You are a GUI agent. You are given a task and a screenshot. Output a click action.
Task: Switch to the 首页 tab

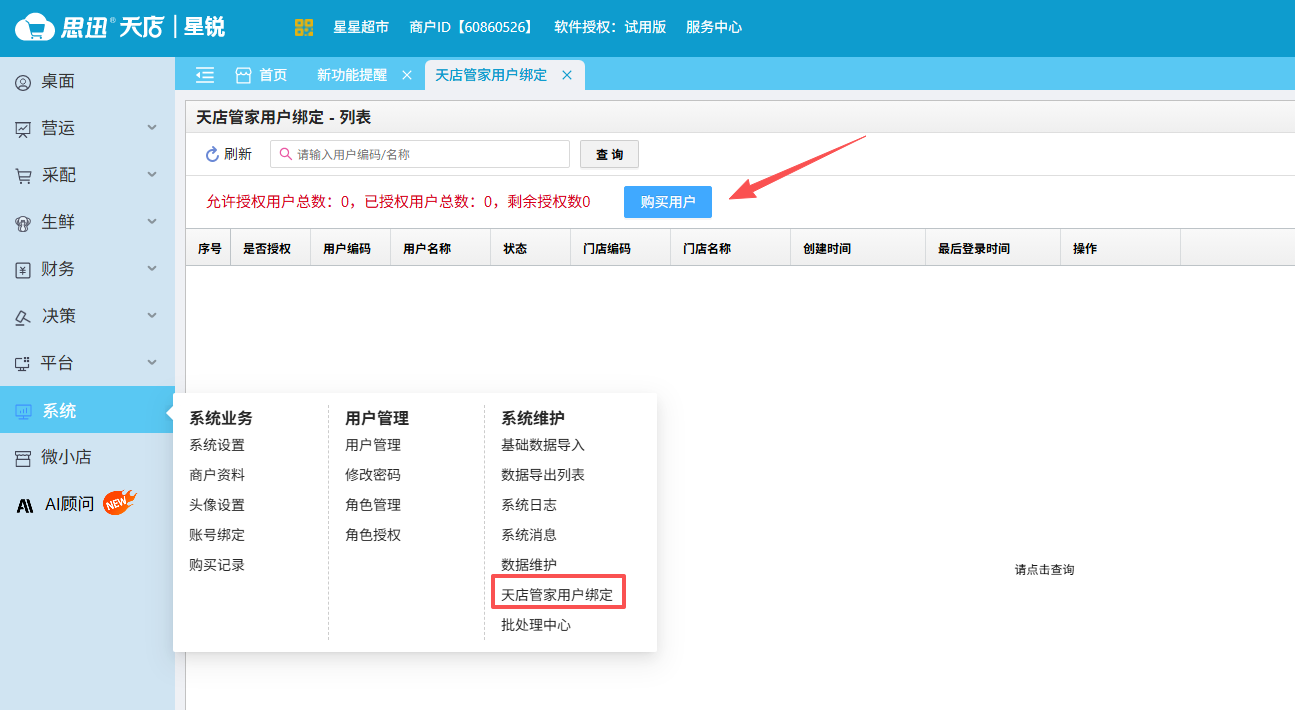click(x=262, y=75)
